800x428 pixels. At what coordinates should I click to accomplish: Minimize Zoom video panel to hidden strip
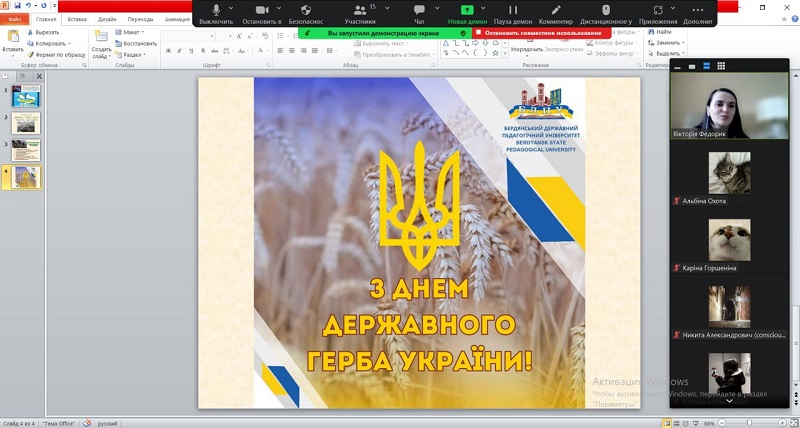pyautogui.click(x=678, y=66)
